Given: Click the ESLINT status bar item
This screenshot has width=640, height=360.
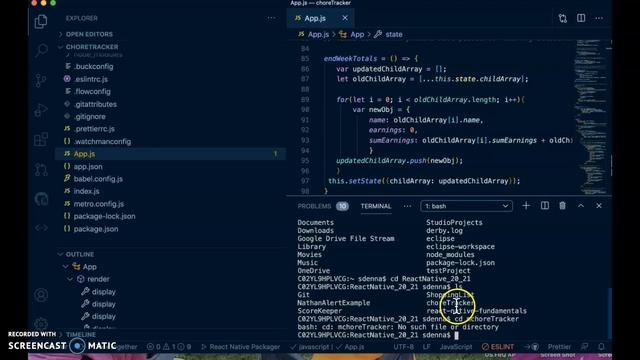Looking at the screenshot, I should pos(498,347).
